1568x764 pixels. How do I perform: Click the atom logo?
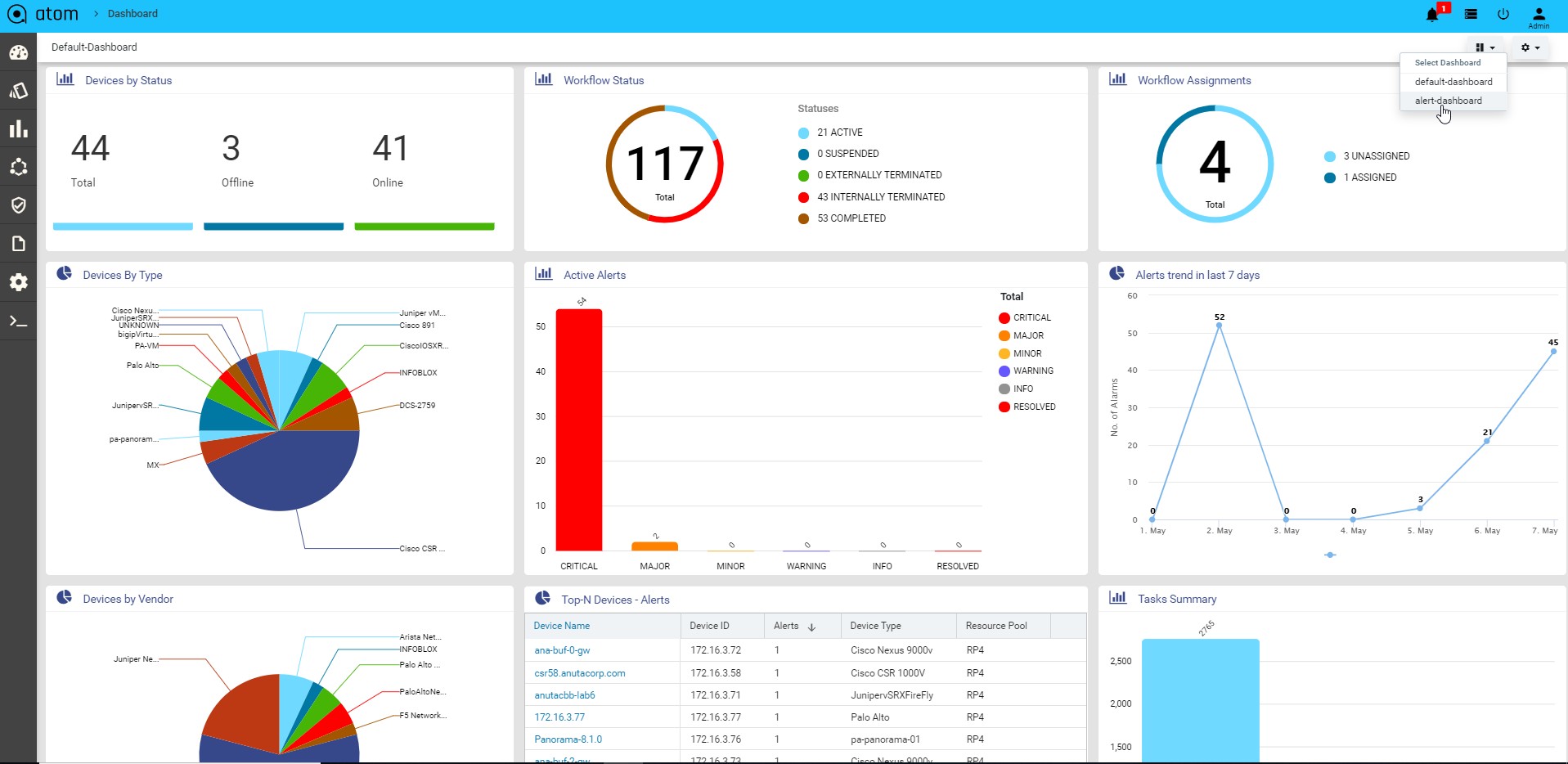pos(43,14)
